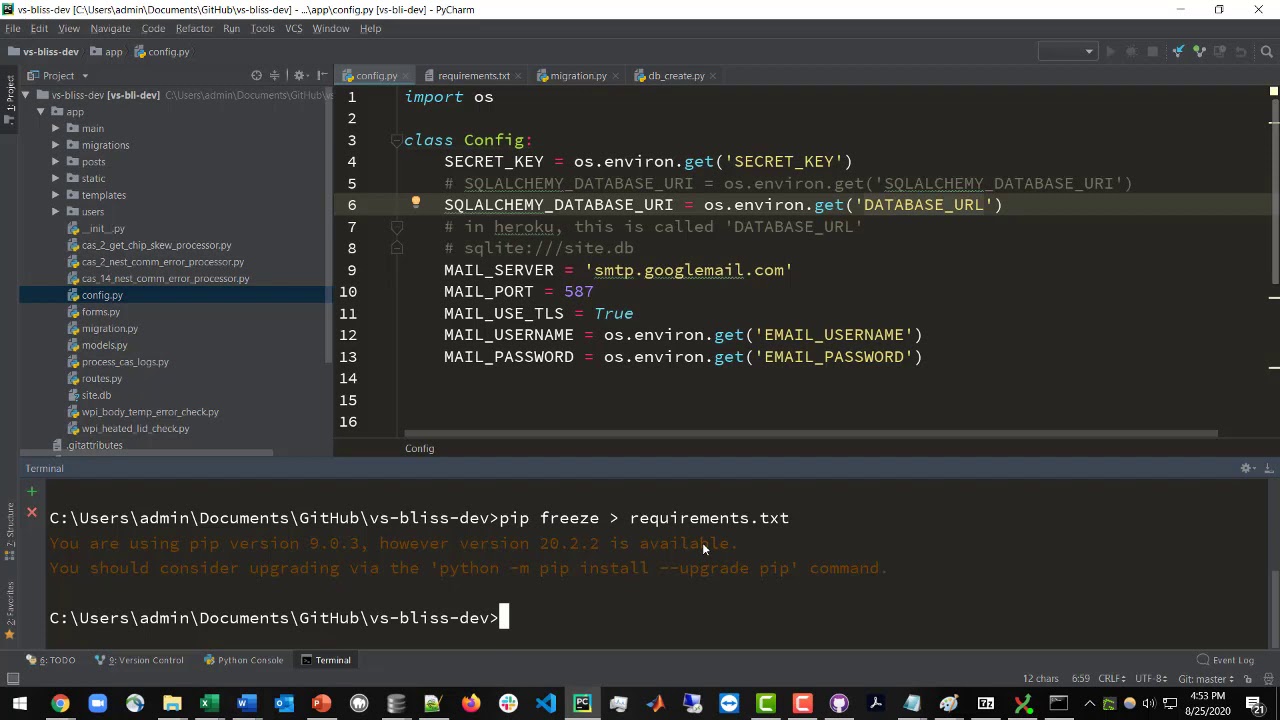1280x720 pixels.
Task: Collapse the vs-bliss-dev root folder
Action: tap(27, 95)
